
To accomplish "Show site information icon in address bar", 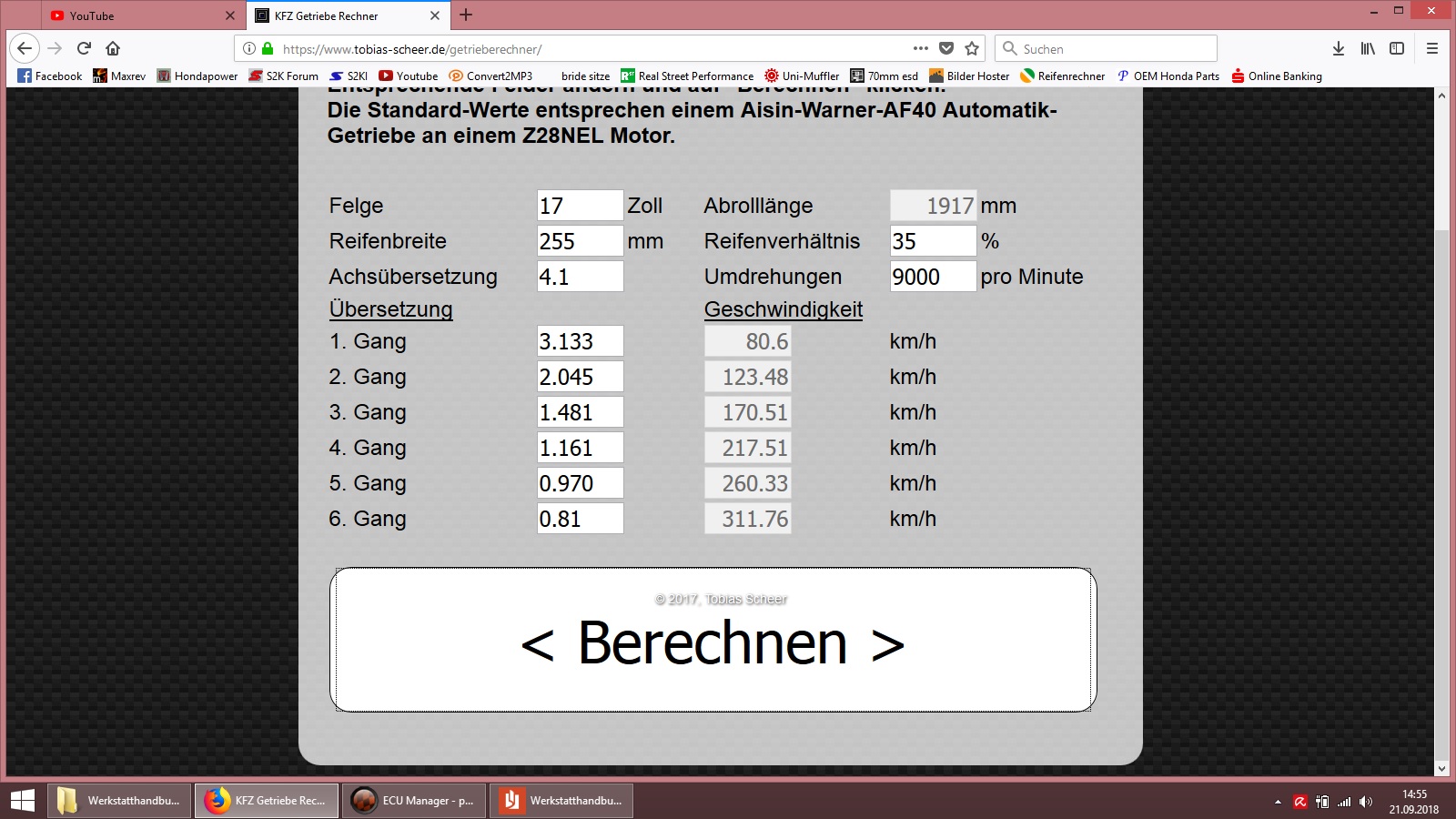I will click(249, 48).
